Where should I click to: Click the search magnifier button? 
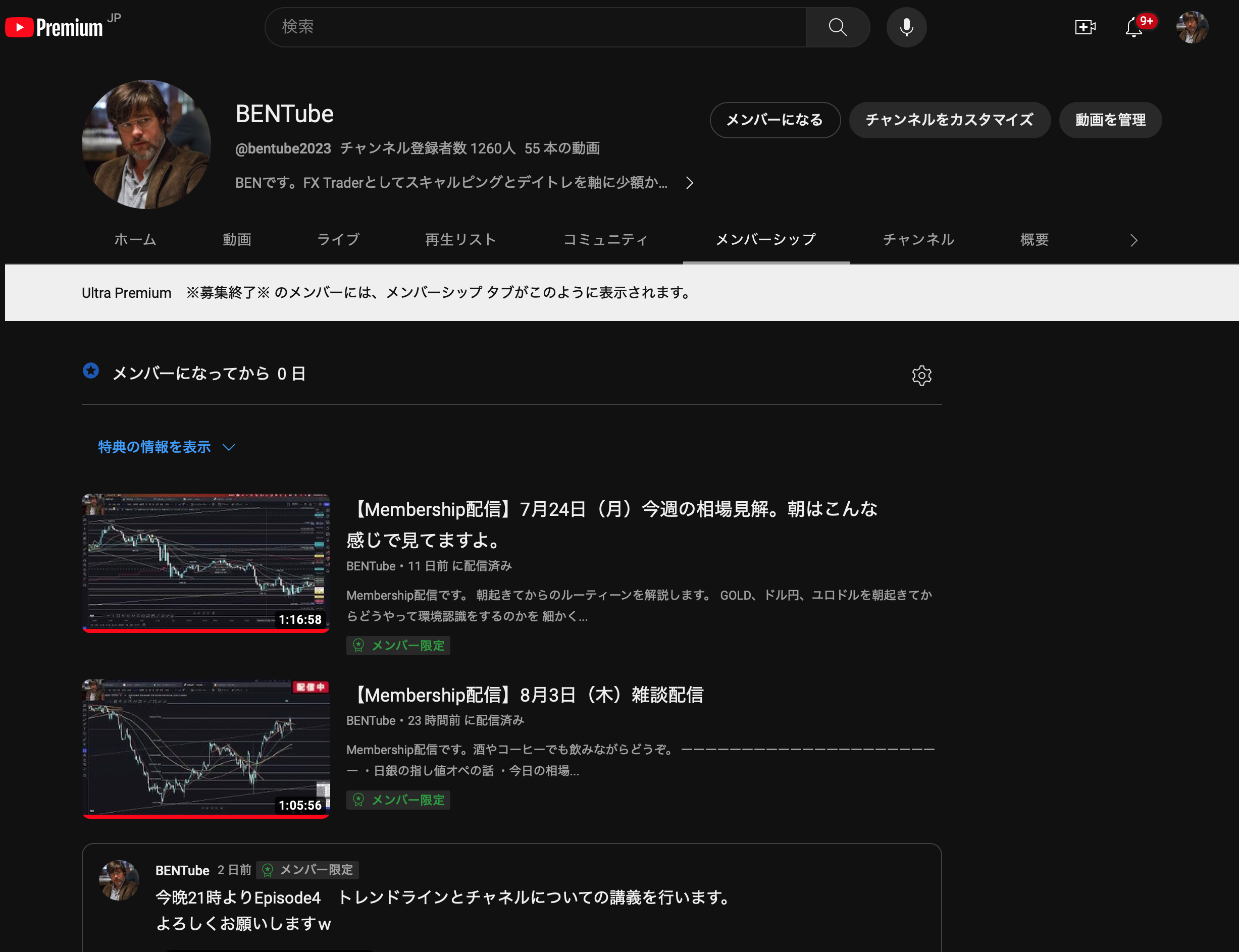coord(837,27)
